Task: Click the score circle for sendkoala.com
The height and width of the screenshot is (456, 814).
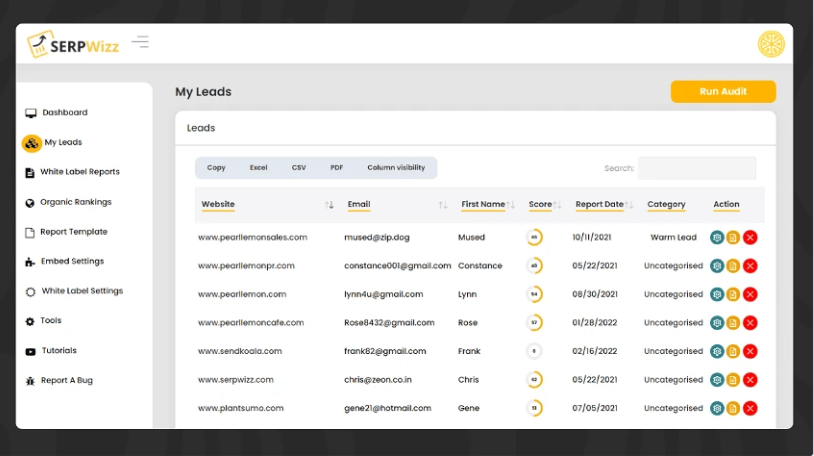Action: pos(534,351)
